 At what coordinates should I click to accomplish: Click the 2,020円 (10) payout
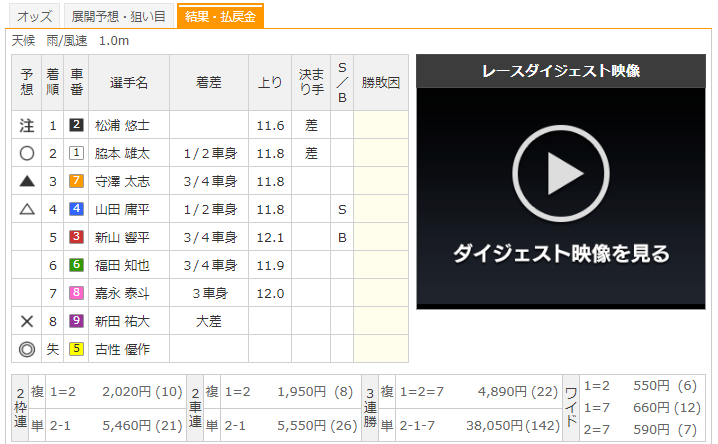tap(142, 392)
